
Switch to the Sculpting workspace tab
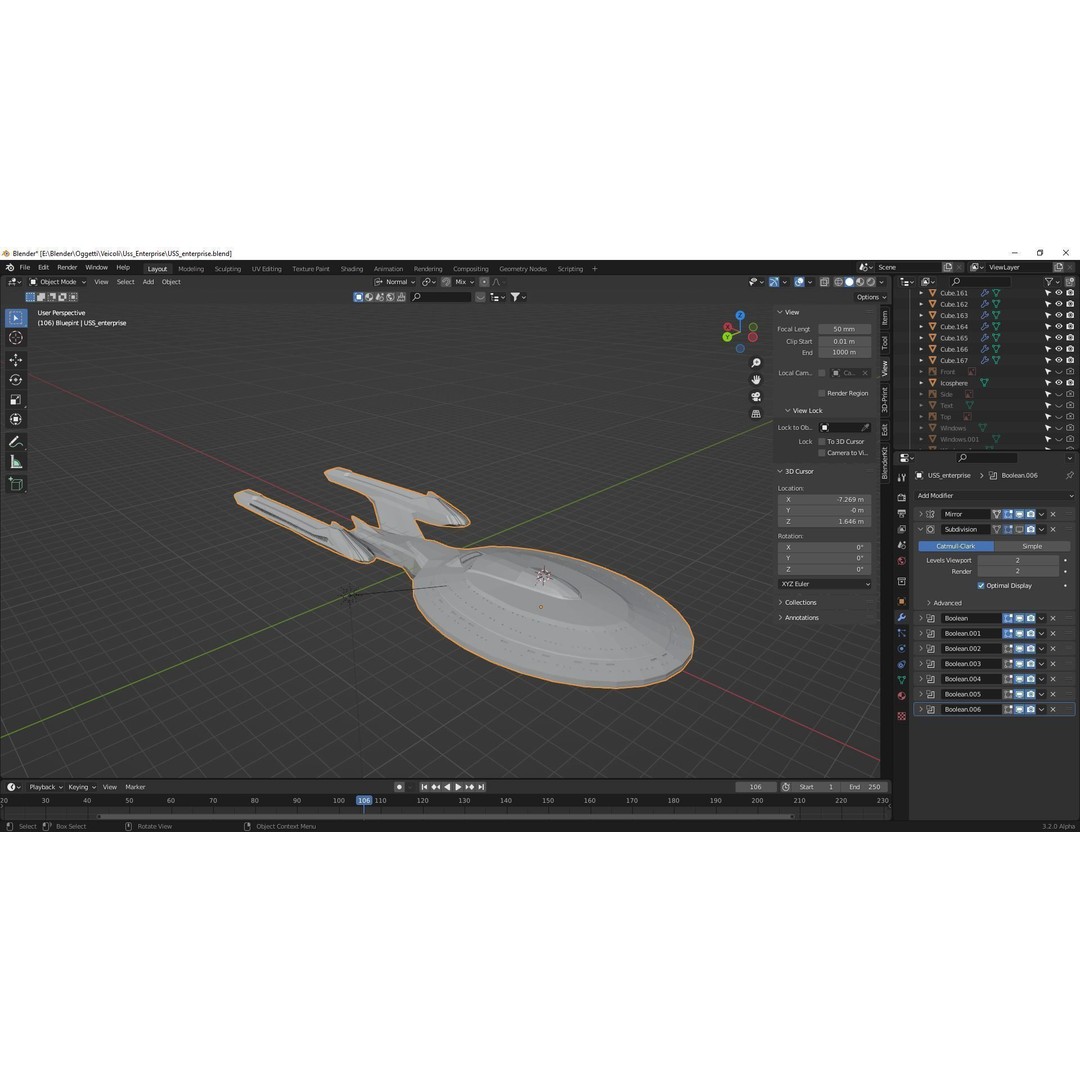coord(227,269)
